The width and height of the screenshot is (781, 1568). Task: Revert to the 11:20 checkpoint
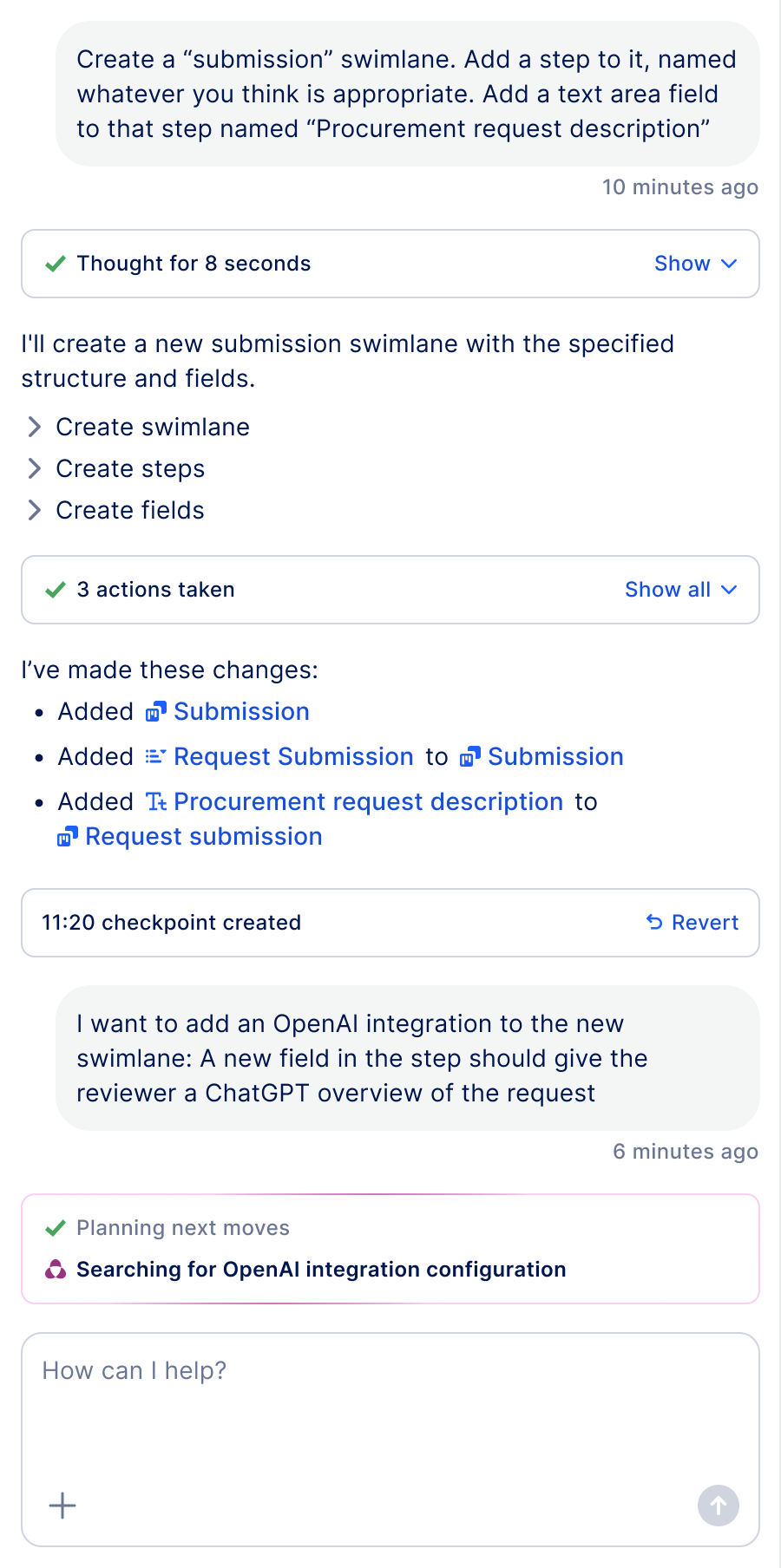click(704, 923)
